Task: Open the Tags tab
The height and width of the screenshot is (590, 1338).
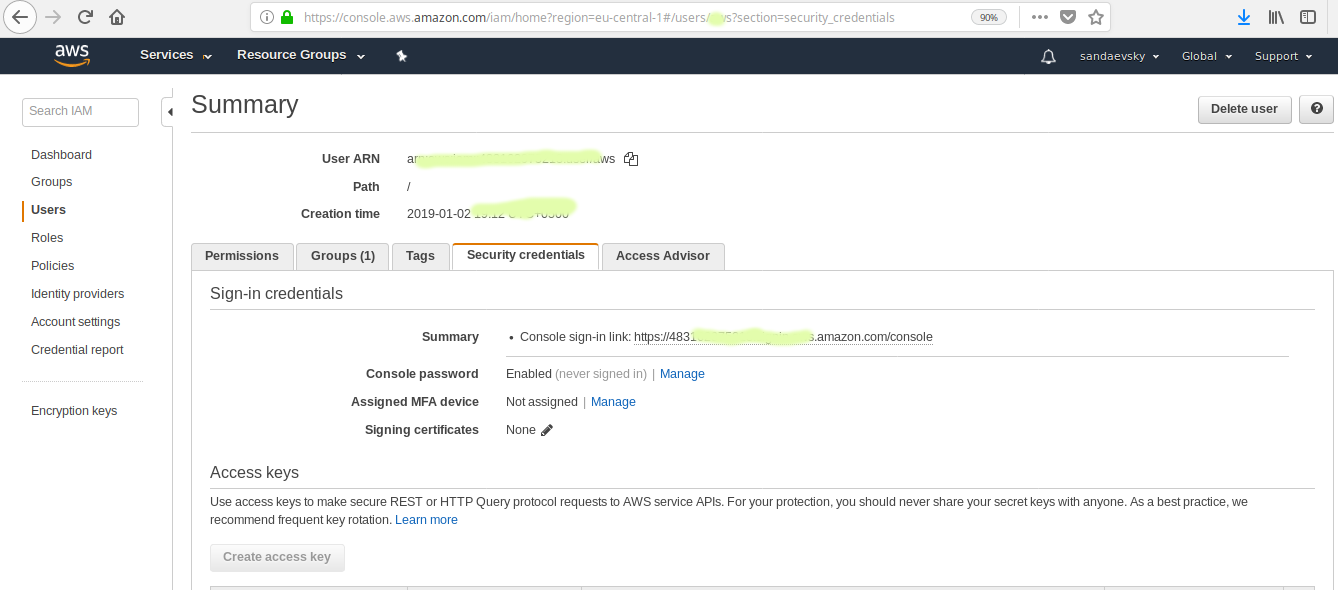Action: 420,256
